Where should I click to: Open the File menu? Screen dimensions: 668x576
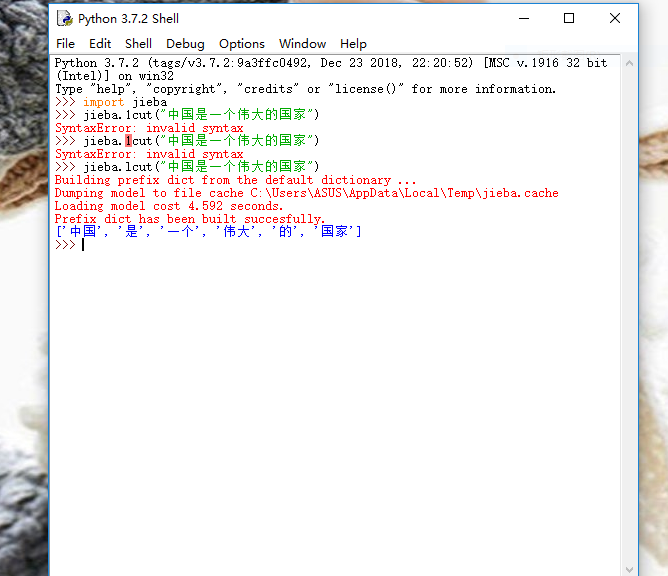tap(65, 43)
